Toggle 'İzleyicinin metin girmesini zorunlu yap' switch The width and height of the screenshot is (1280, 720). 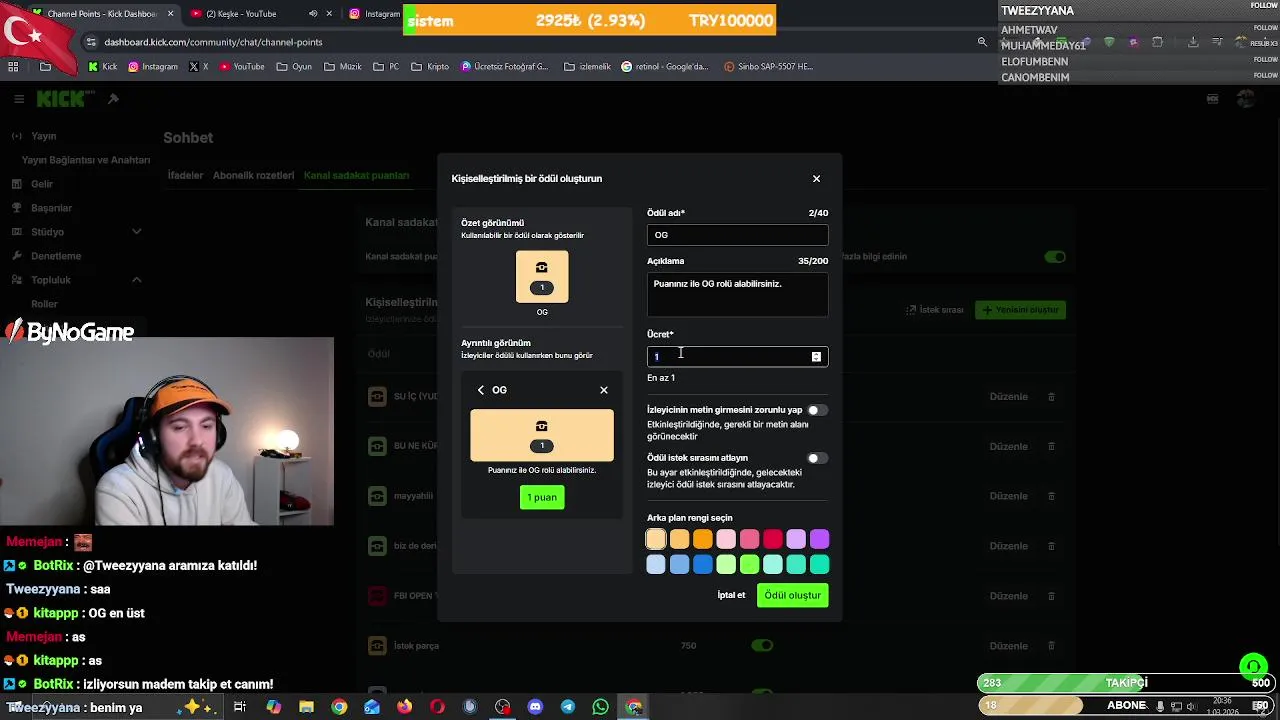pos(817,410)
